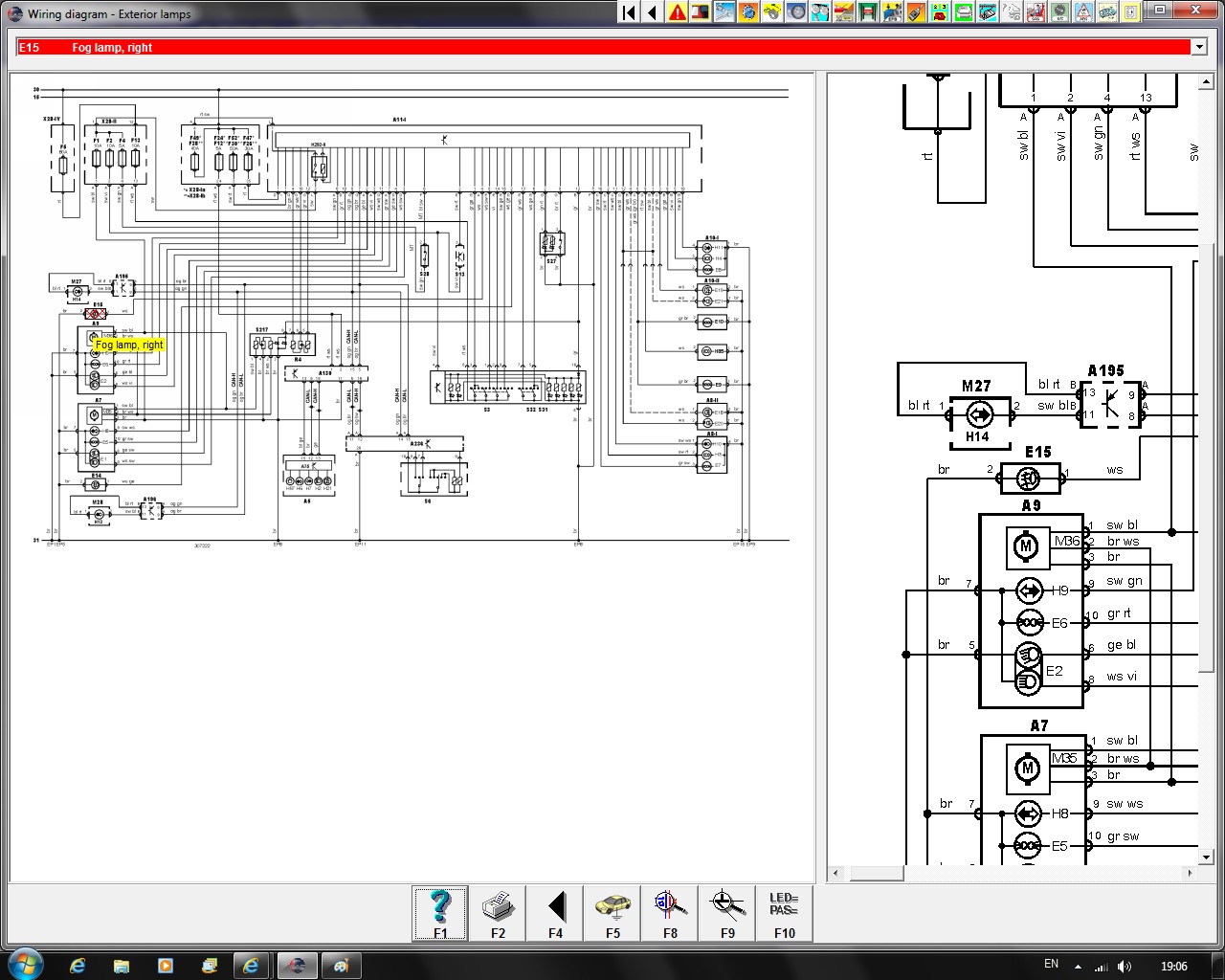Click the vertical scrollbar down arrow in zoom pane
Viewport: 1225px width, 980px height.
coord(1205,855)
